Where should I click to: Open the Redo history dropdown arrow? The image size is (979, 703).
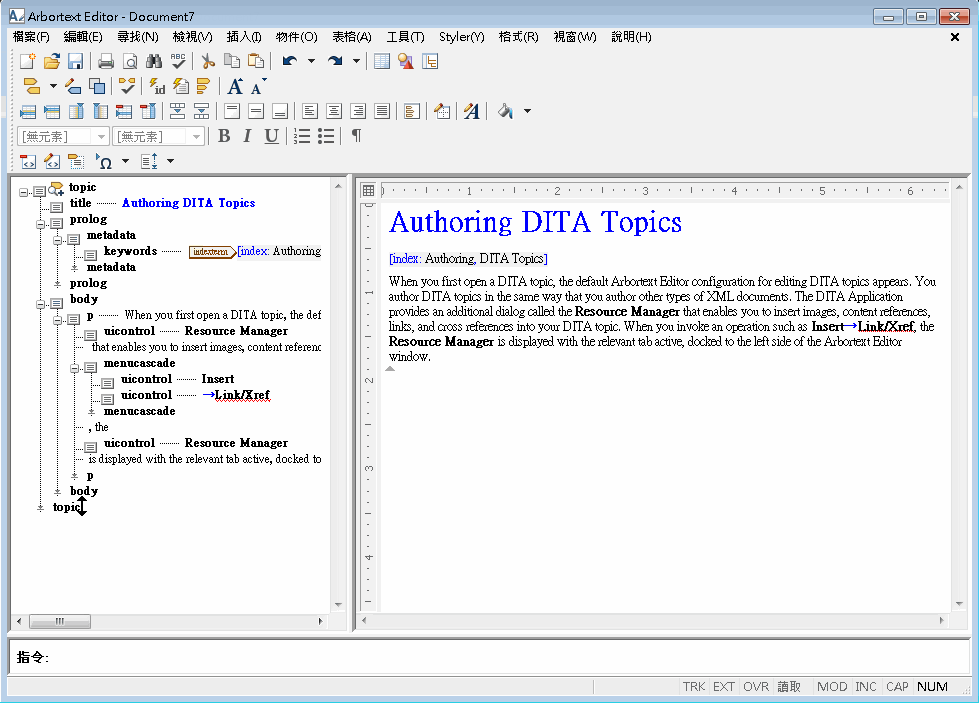click(x=357, y=61)
